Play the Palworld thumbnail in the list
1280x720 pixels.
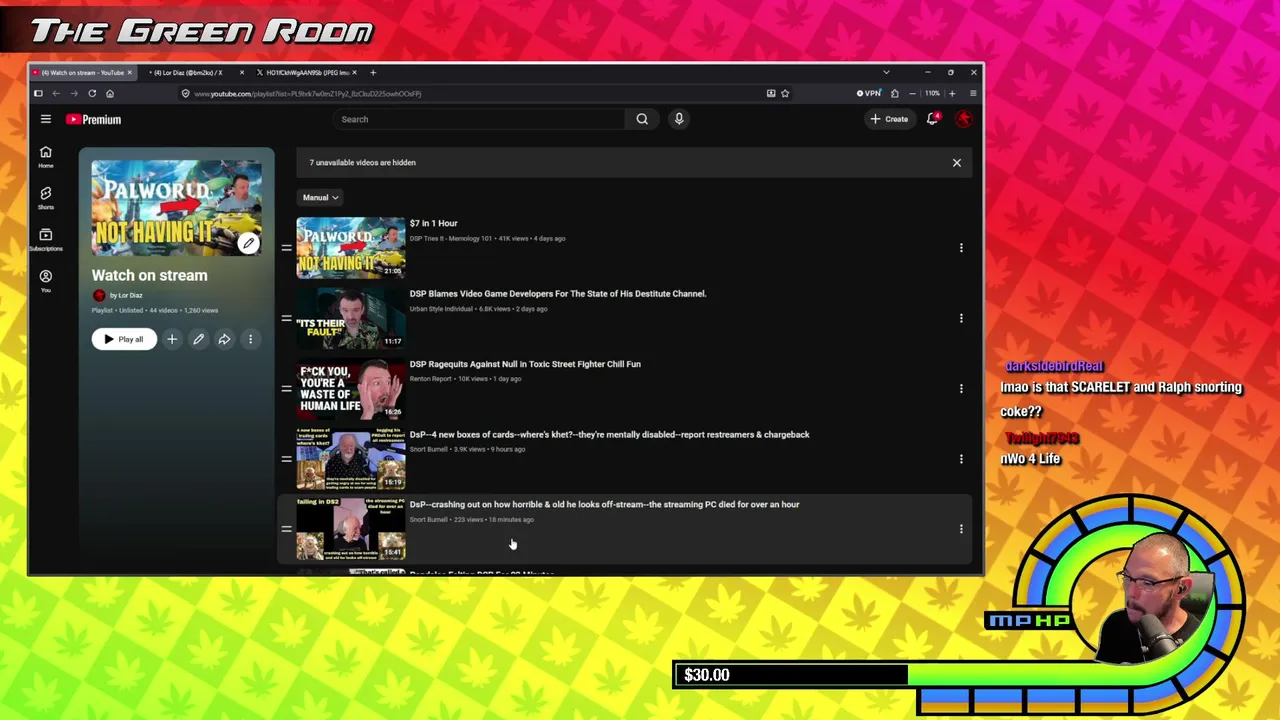click(x=351, y=248)
